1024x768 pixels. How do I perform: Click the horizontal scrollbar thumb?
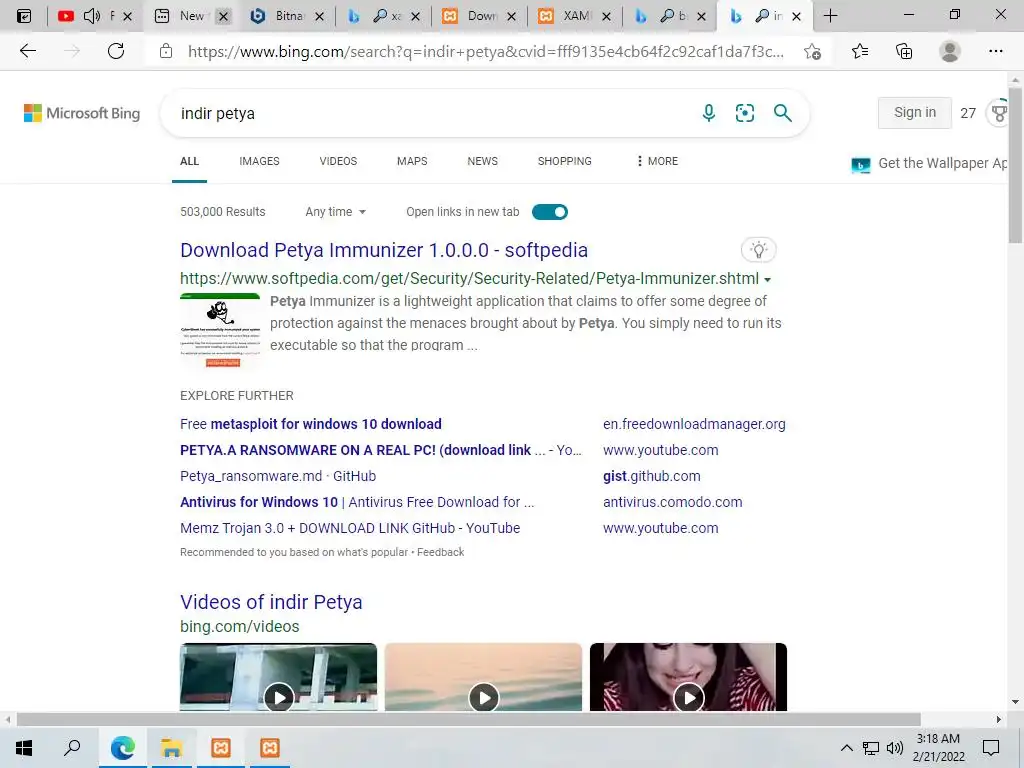(x=468, y=720)
